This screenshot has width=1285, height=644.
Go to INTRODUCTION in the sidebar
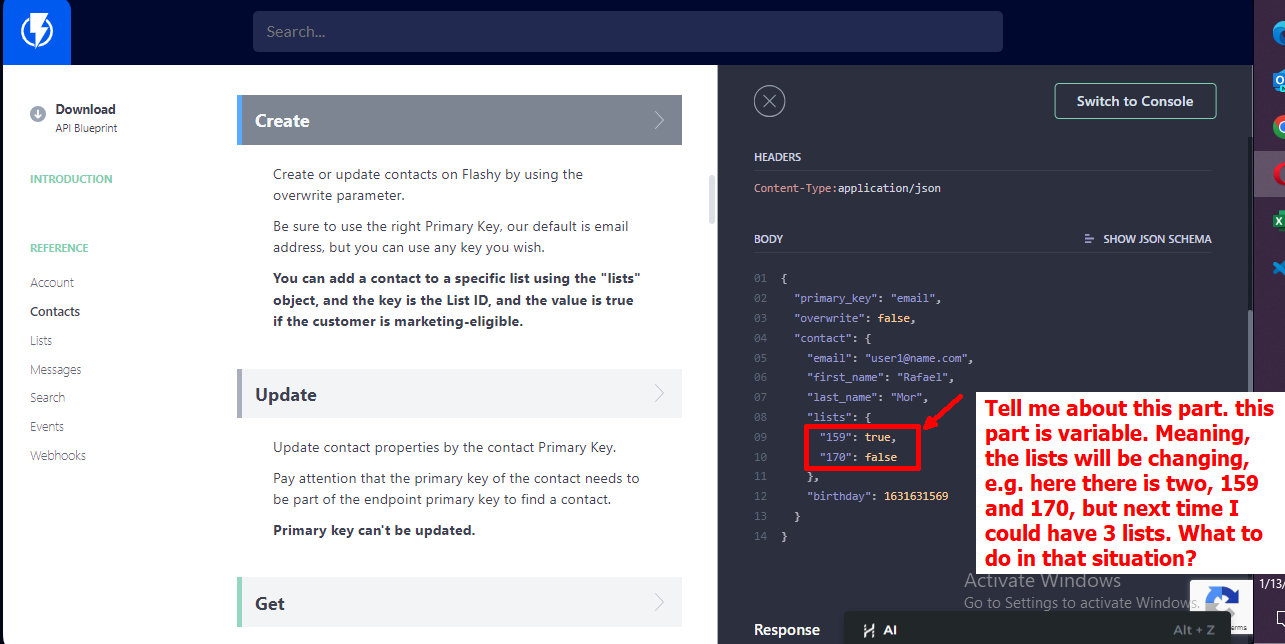[71, 179]
